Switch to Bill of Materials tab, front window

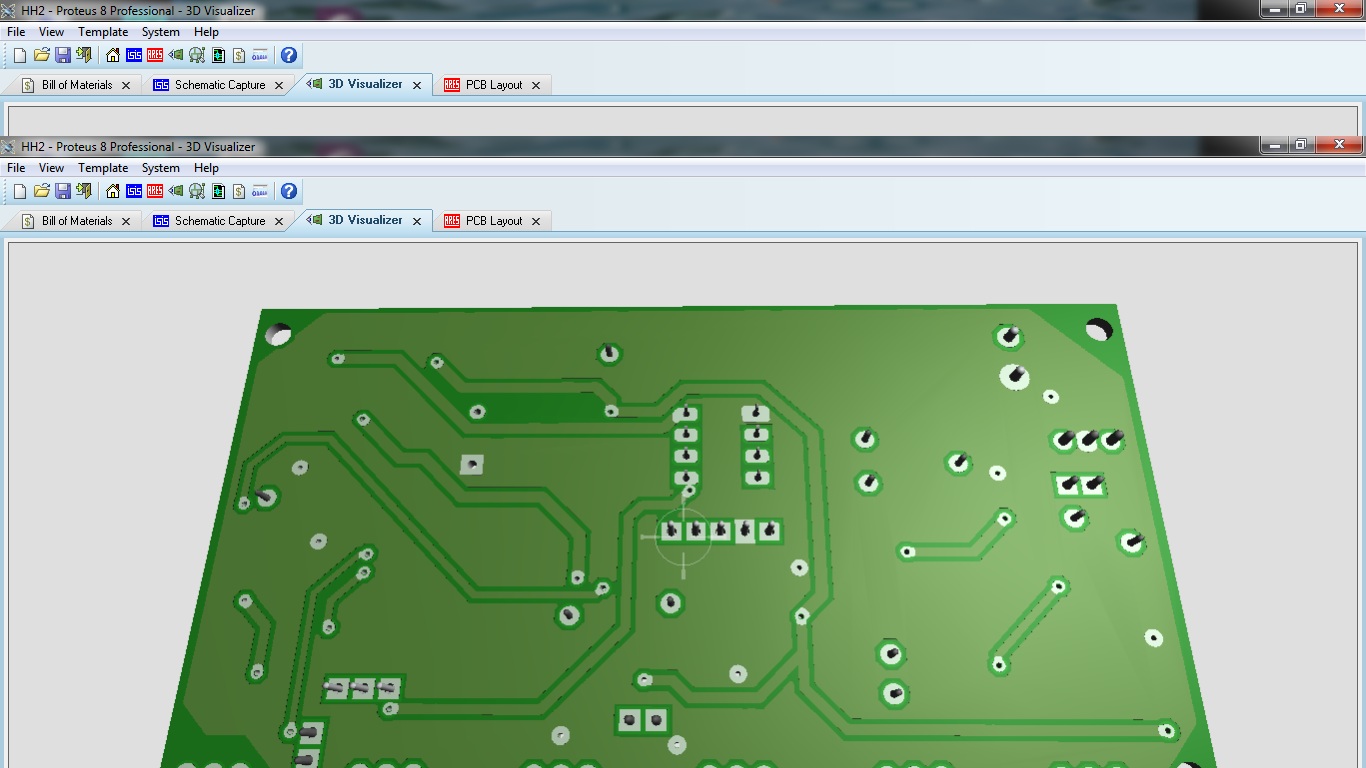tap(76, 221)
